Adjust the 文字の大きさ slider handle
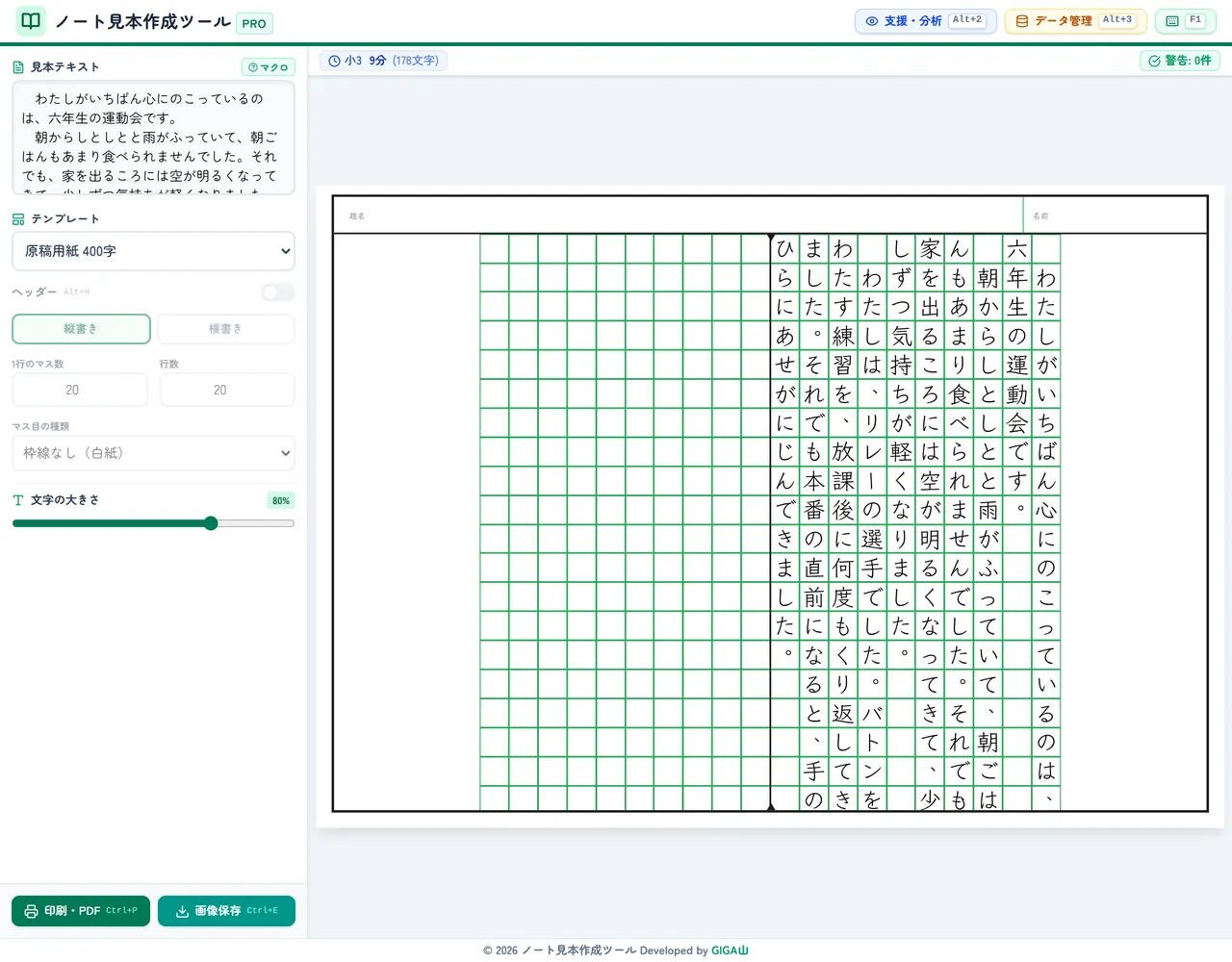 [x=211, y=523]
